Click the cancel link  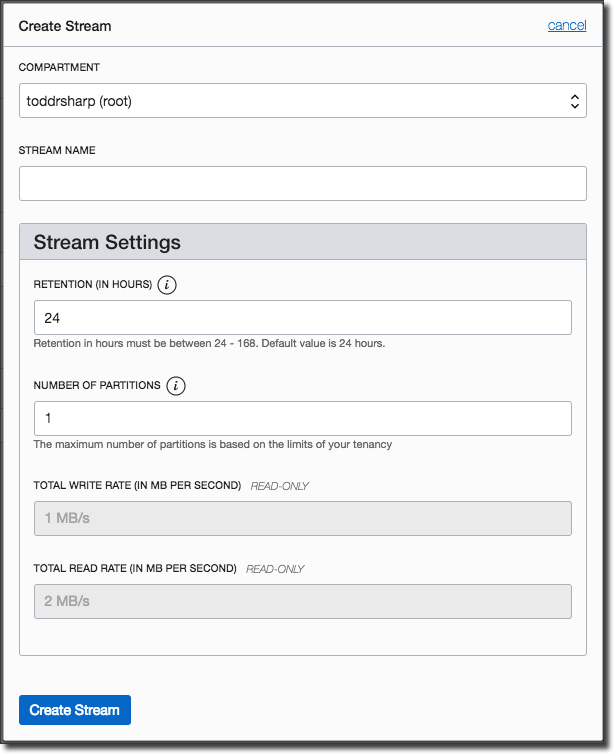(x=567, y=25)
